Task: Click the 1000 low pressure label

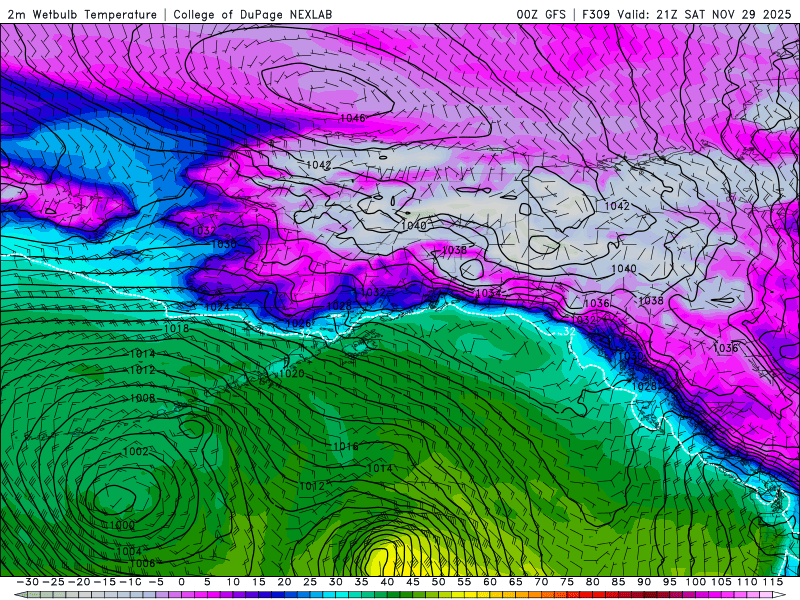Action: point(122,525)
